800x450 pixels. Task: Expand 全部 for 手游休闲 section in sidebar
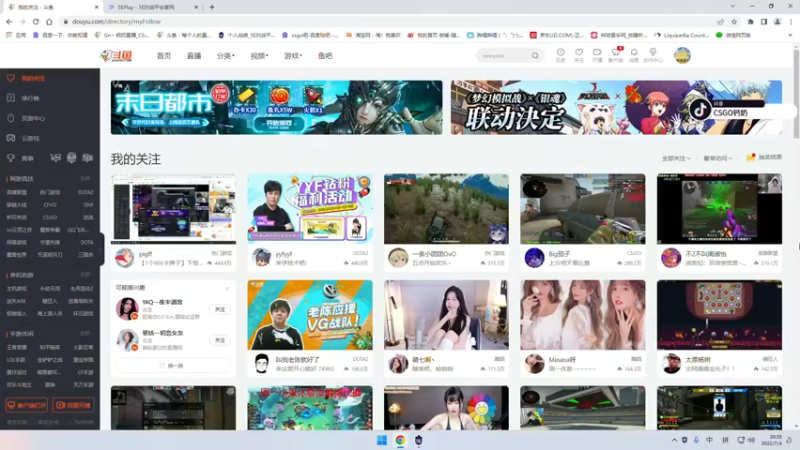click(x=86, y=333)
